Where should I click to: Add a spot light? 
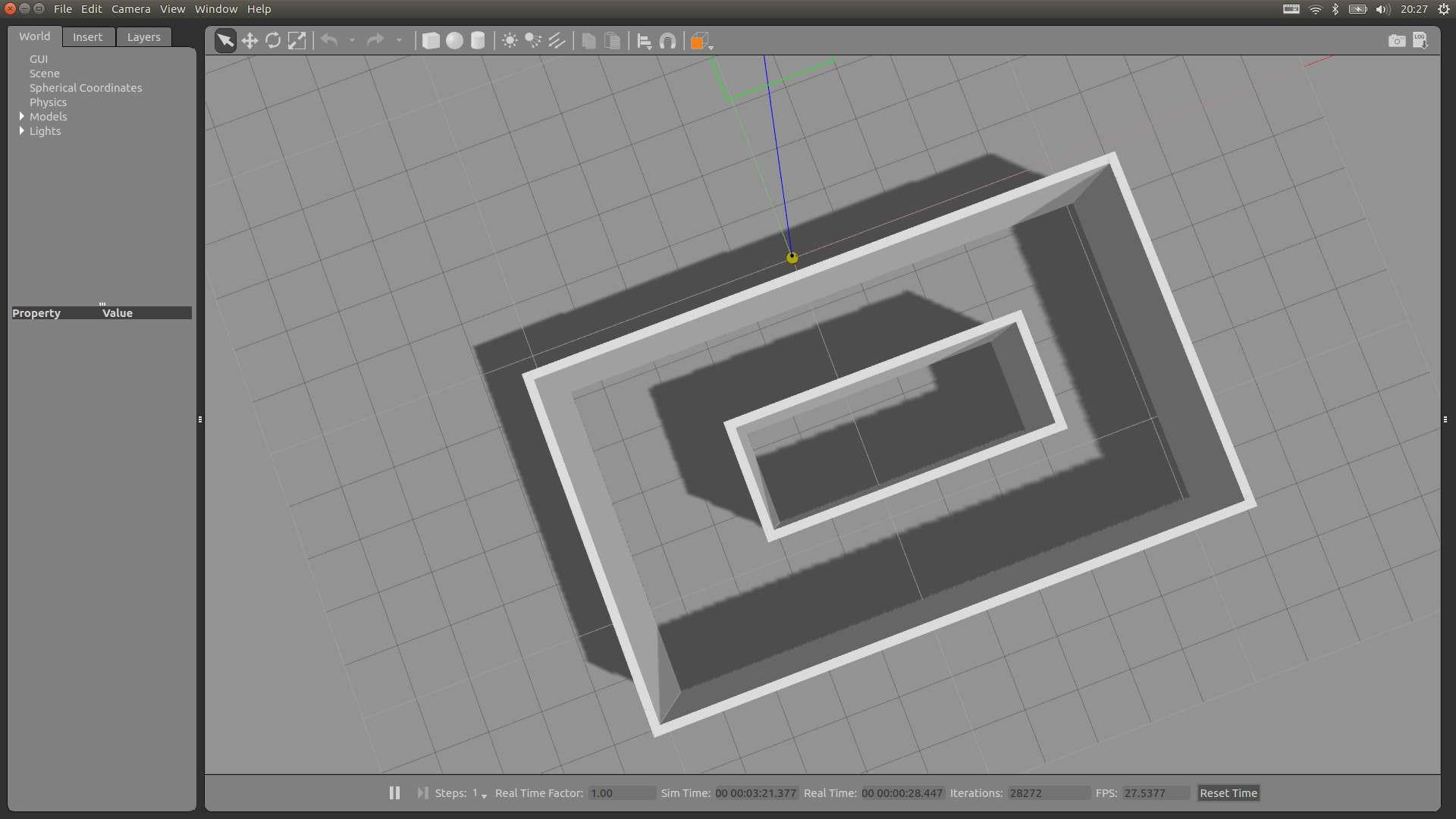533,41
